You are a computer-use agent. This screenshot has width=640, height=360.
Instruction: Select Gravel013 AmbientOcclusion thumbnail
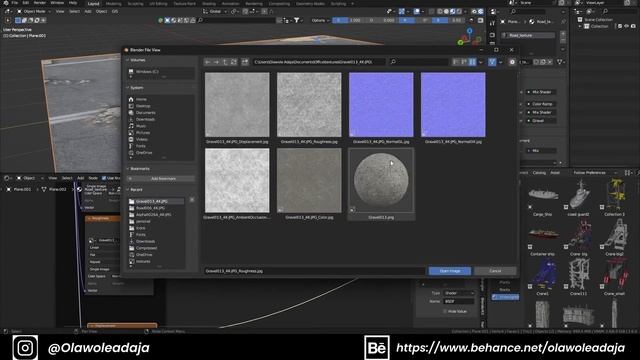point(237,180)
